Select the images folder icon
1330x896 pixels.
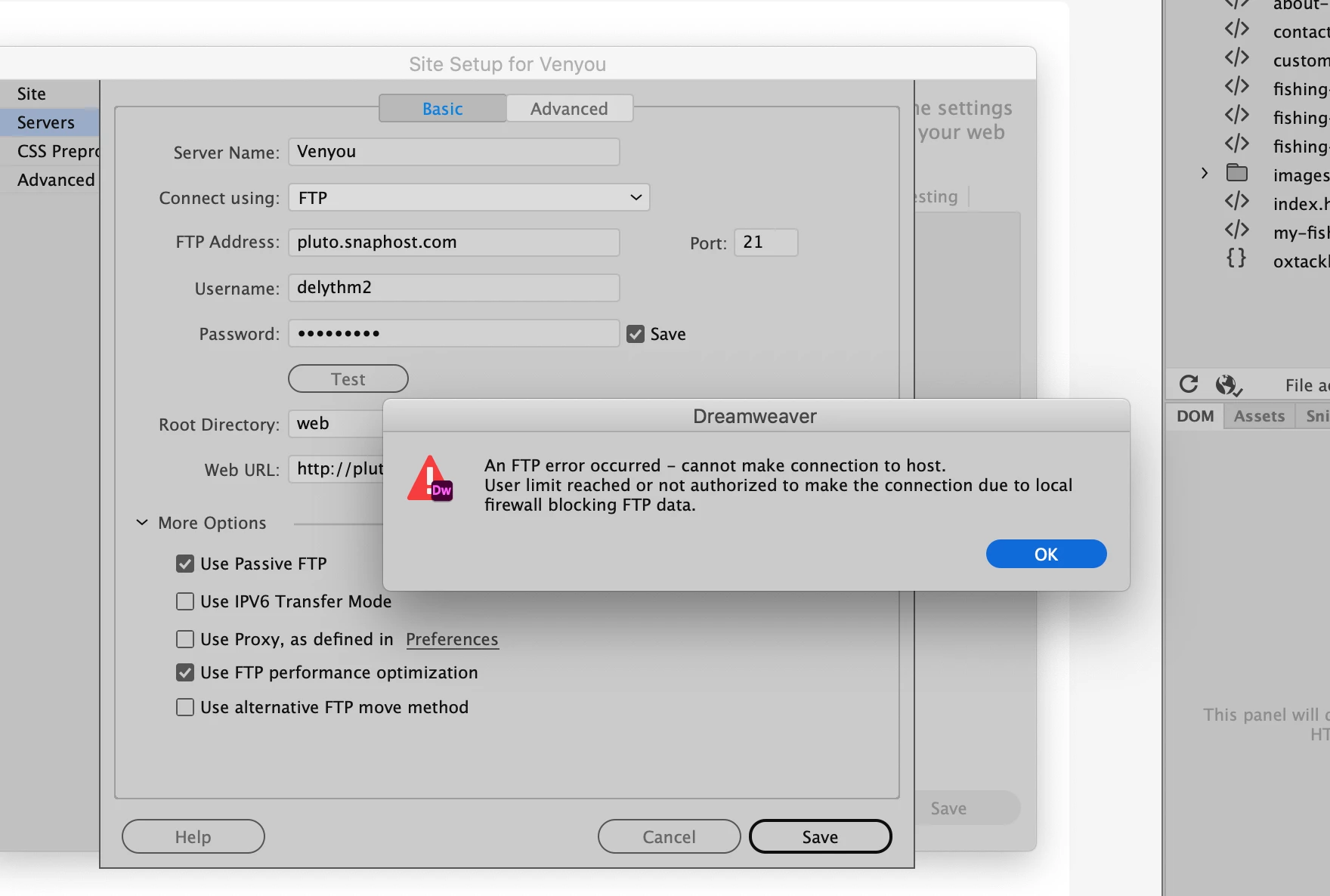[1237, 173]
